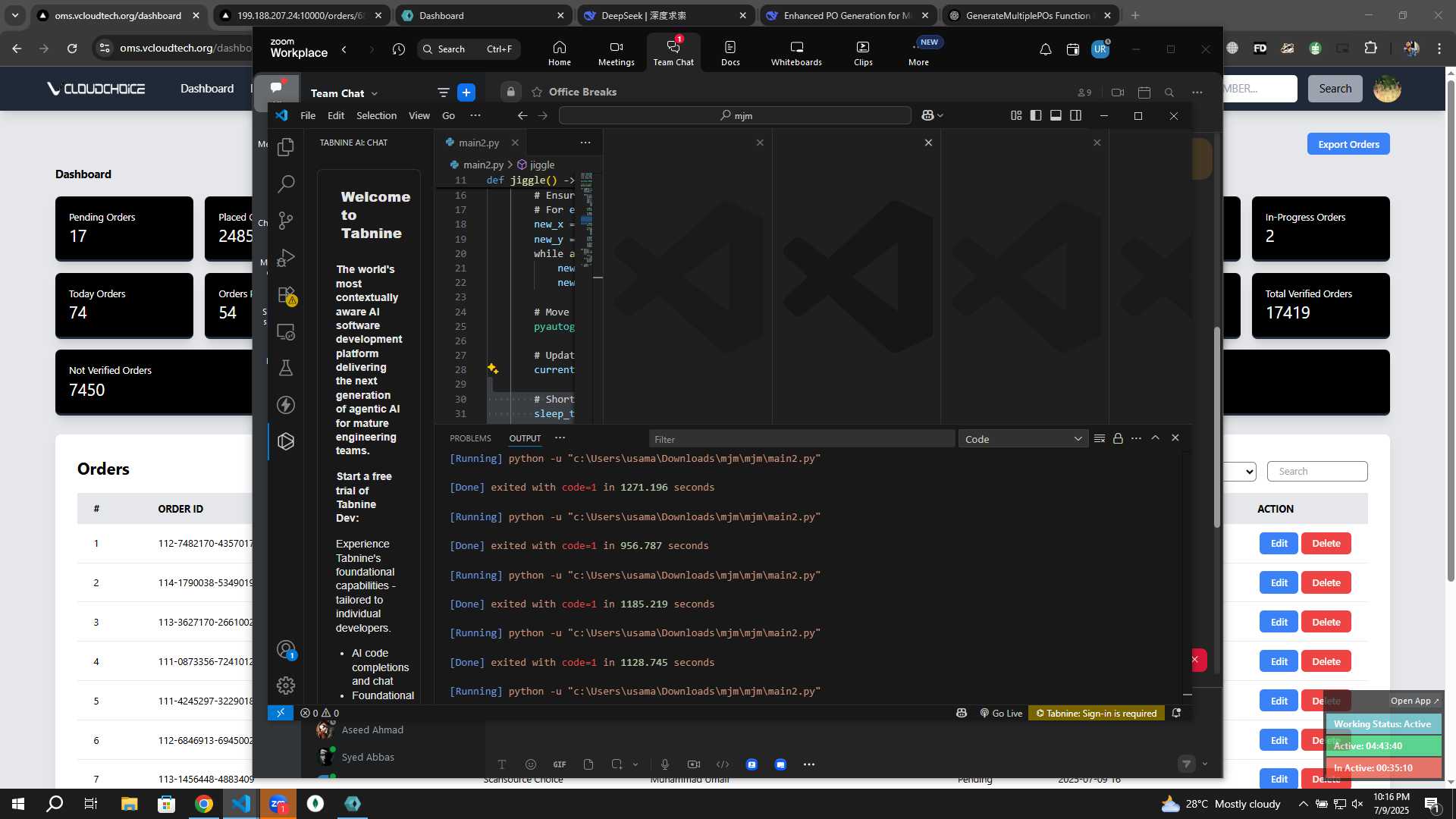The image size is (1456, 819).
Task: Open Zoom Docs tab
Action: (x=730, y=52)
